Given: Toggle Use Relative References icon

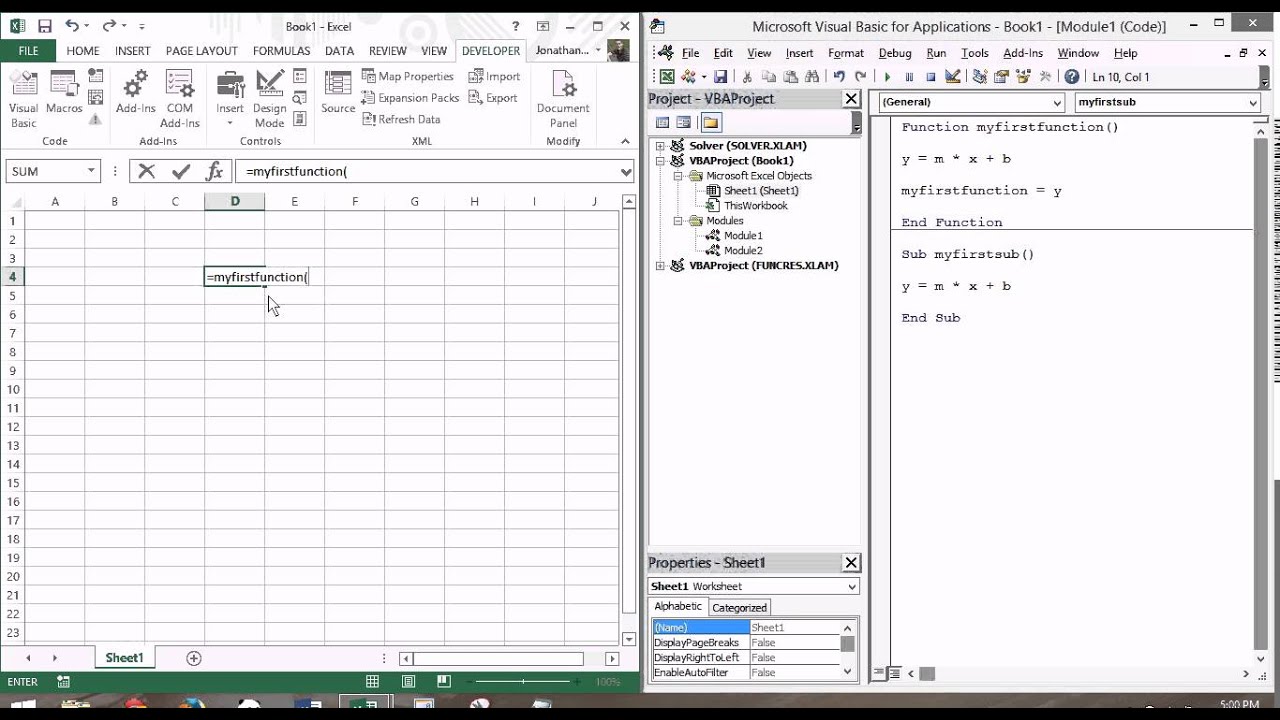Looking at the screenshot, I should 95,97.
